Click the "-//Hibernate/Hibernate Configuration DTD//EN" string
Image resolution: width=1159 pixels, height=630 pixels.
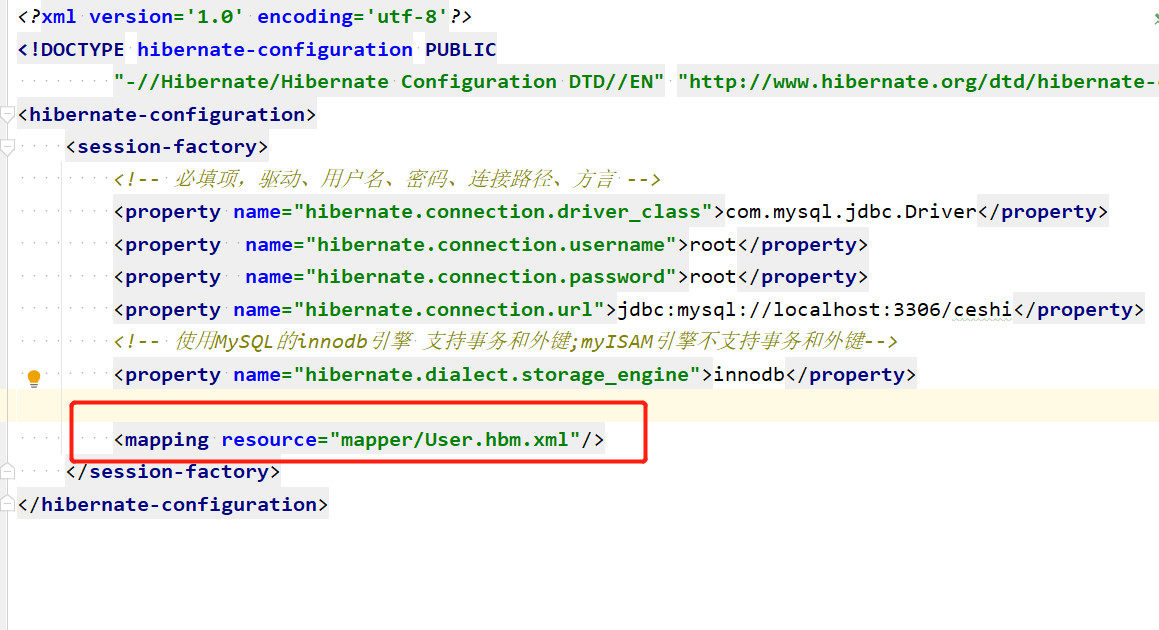tap(389, 81)
